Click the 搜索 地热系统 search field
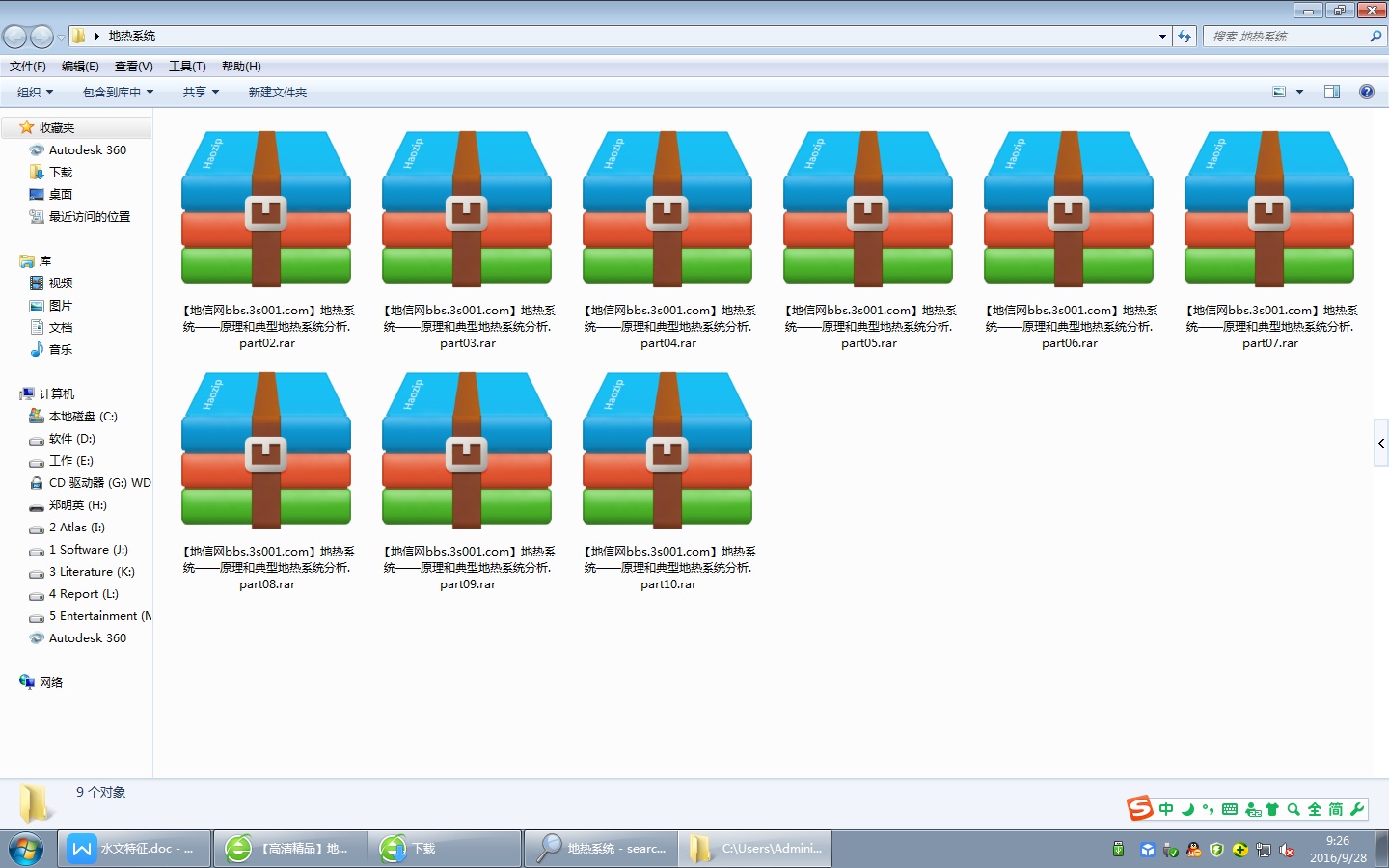This screenshot has height=868, width=1389. click(1287, 36)
